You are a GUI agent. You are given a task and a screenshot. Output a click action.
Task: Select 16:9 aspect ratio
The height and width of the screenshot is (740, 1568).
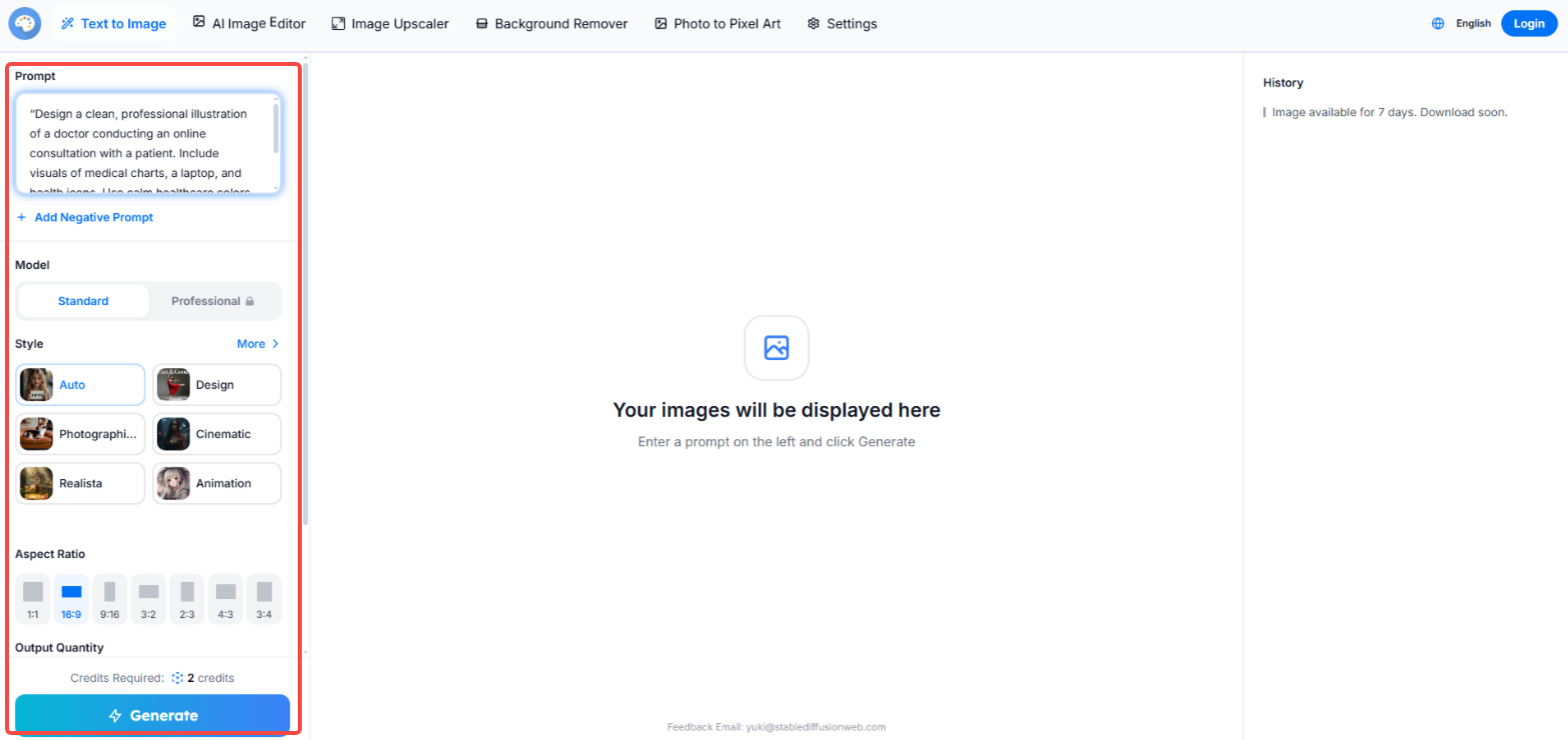pyautogui.click(x=71, y=599)
